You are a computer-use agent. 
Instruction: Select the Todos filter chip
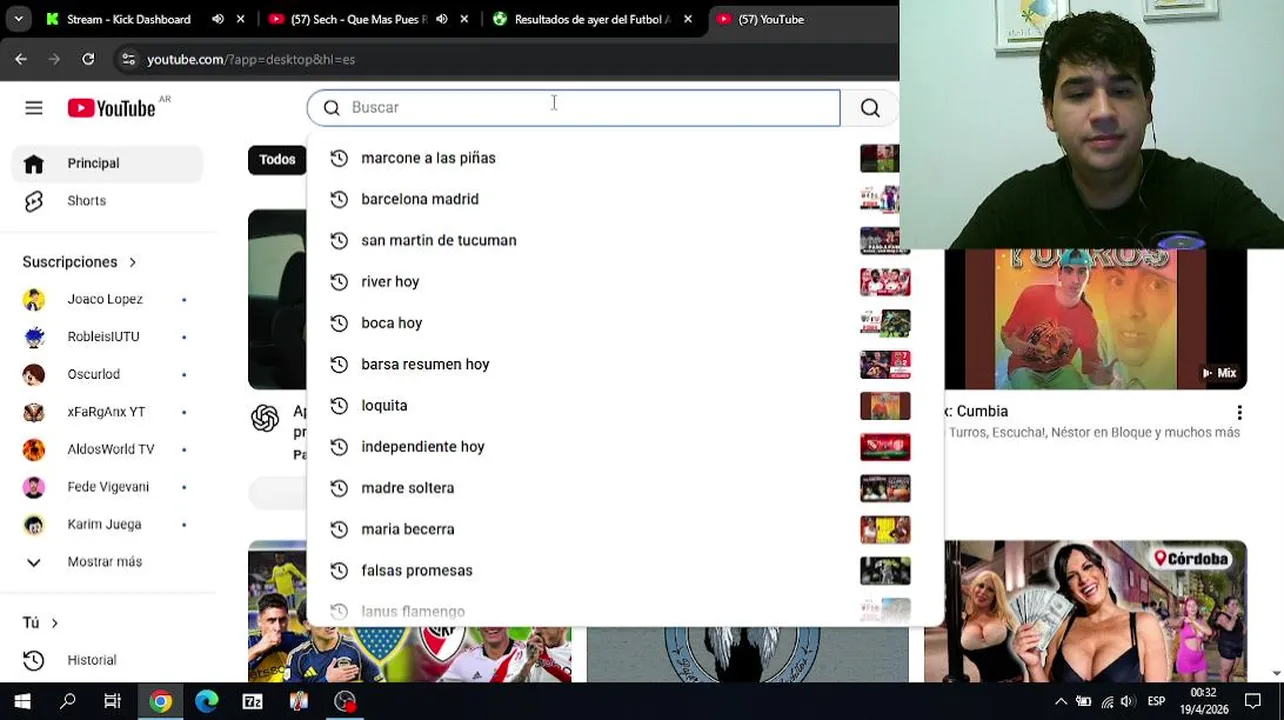277,160
